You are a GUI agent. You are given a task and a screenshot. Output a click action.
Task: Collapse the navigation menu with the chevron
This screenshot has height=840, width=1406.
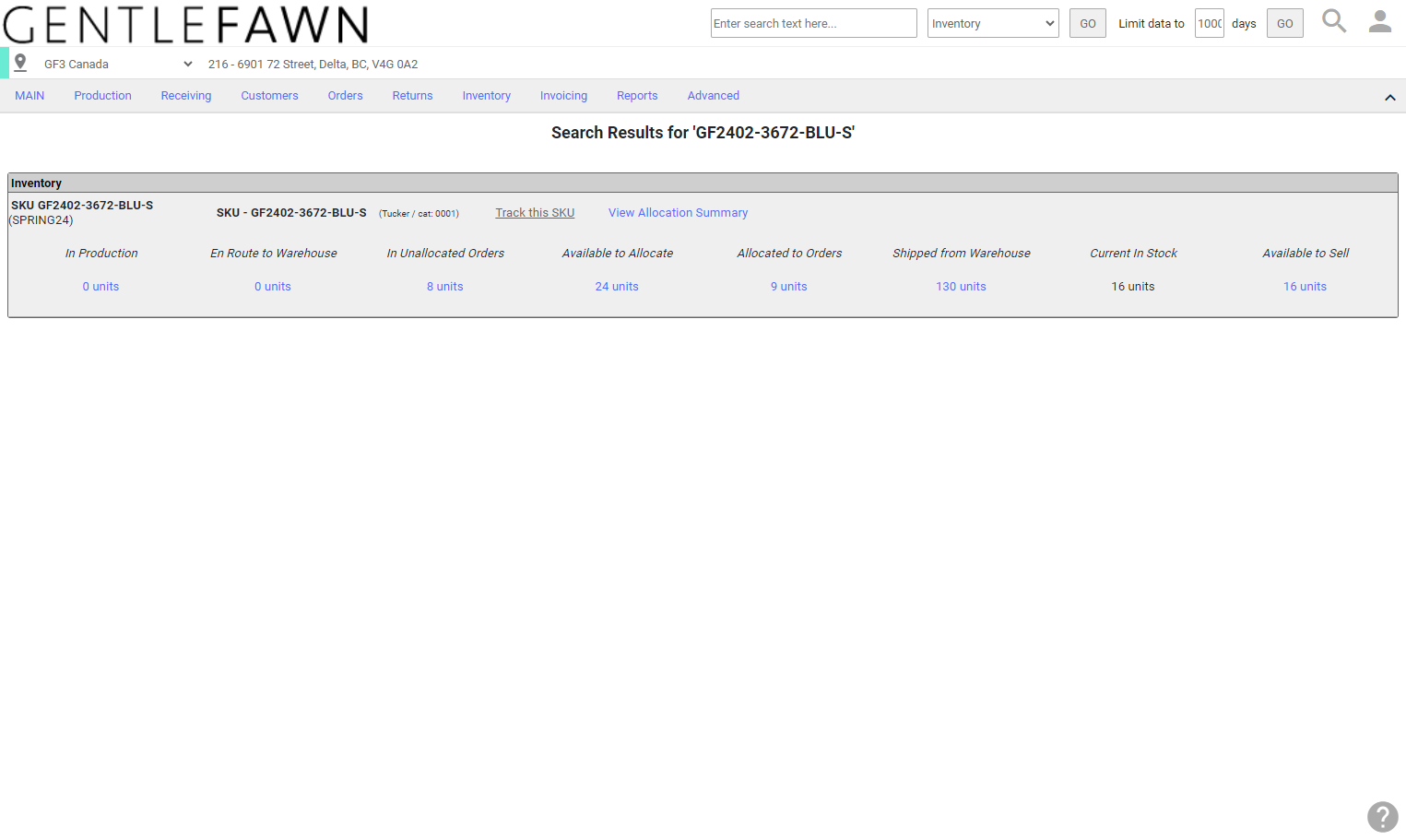pos(1390,98)
